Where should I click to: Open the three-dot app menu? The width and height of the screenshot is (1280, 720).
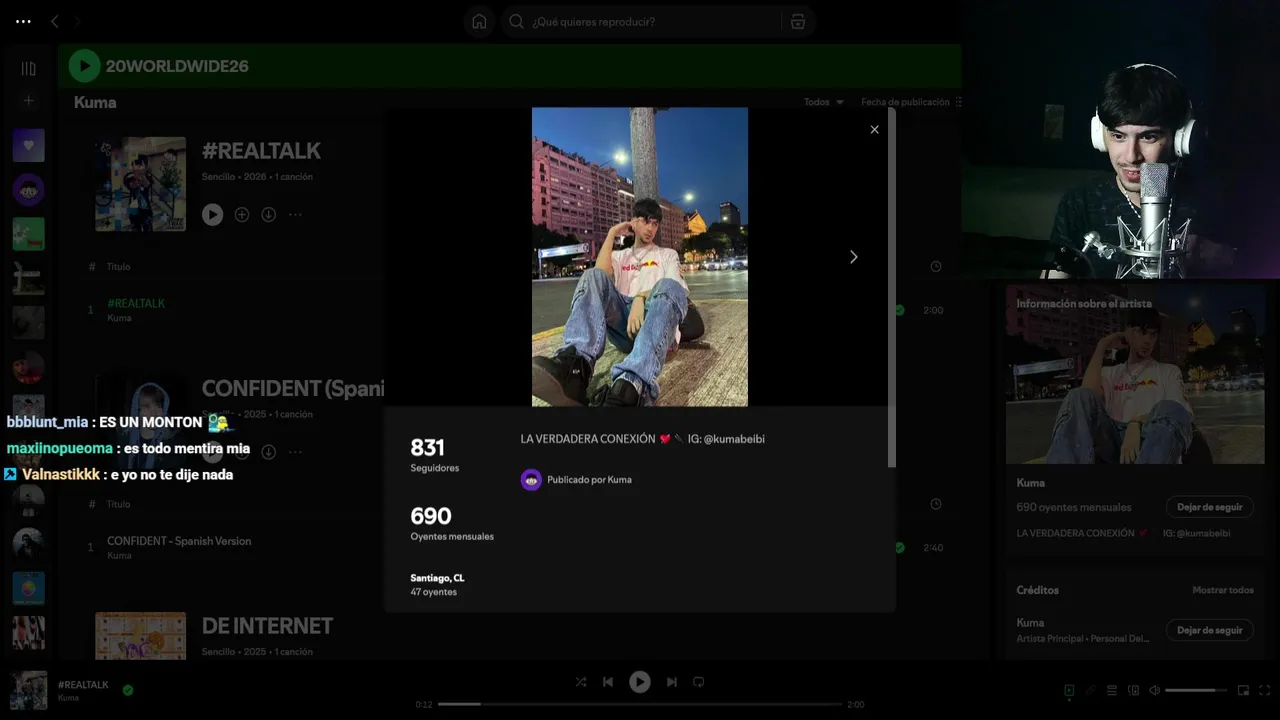pos(23,21)
